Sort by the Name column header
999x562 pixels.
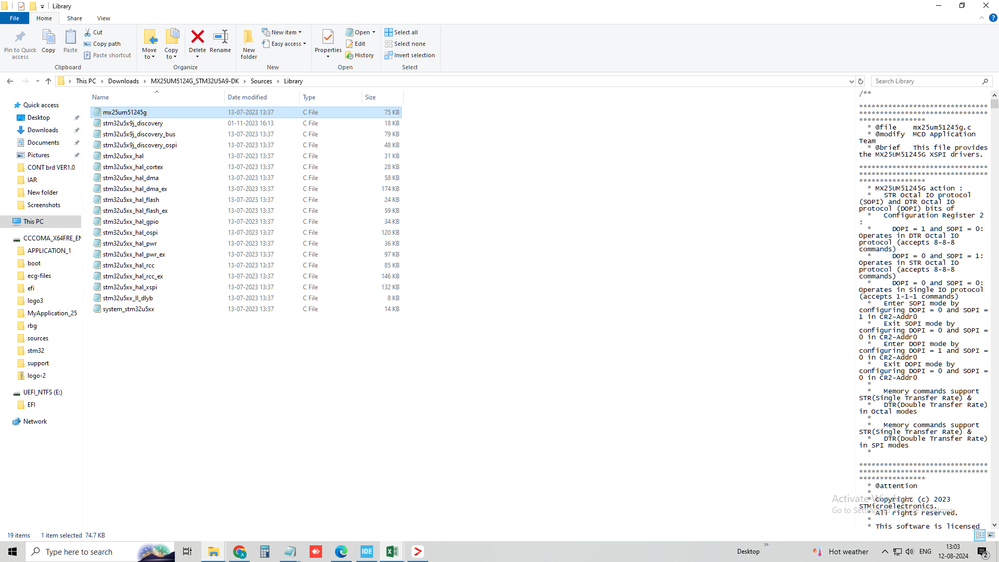point(157,97)
